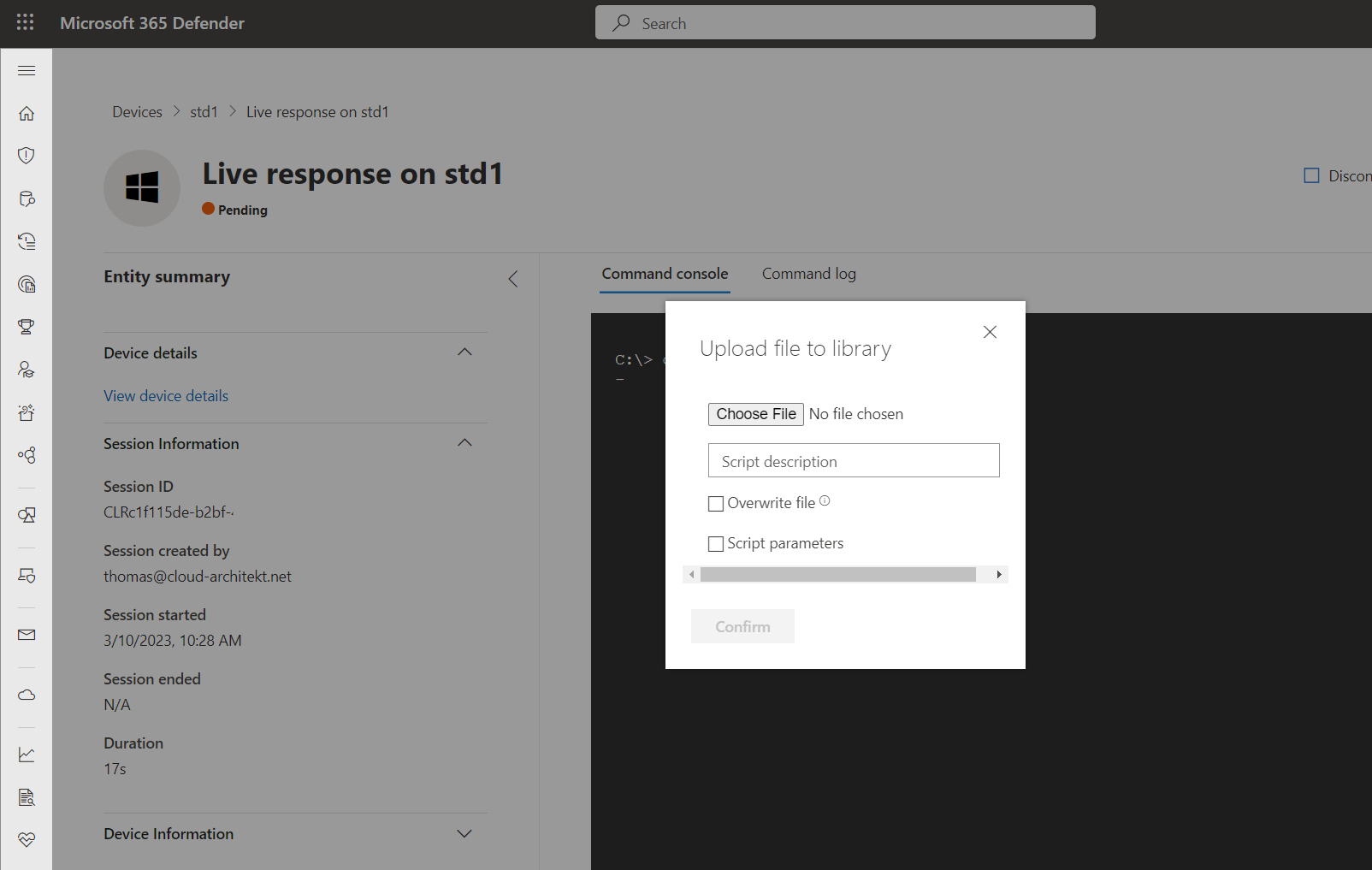Viewport: 1372px width, 870px height.
Task: Open Actions history icon in sidebar
Action: [27, 241]
